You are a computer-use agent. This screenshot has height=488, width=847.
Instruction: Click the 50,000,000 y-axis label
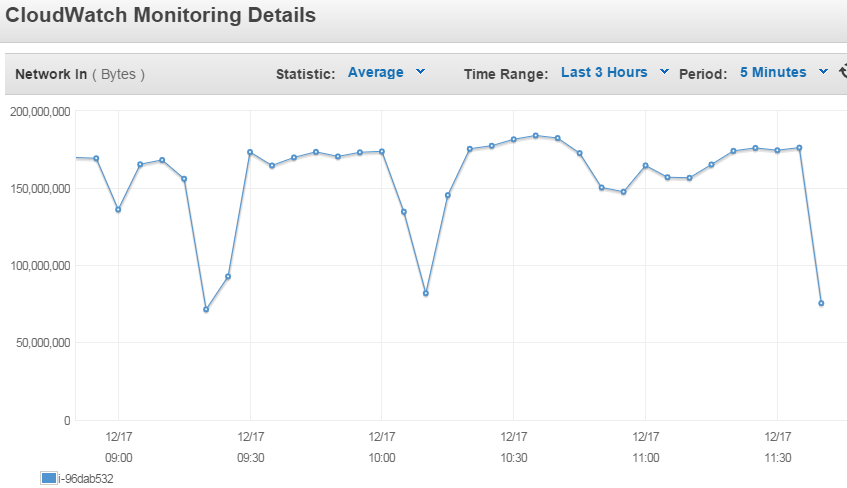point(43,343)
